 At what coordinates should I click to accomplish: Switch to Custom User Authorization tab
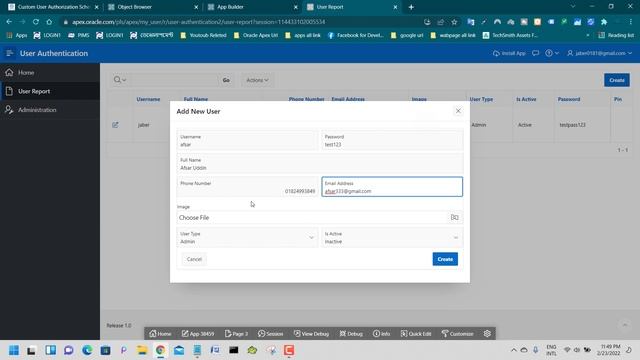pos(53,7)
